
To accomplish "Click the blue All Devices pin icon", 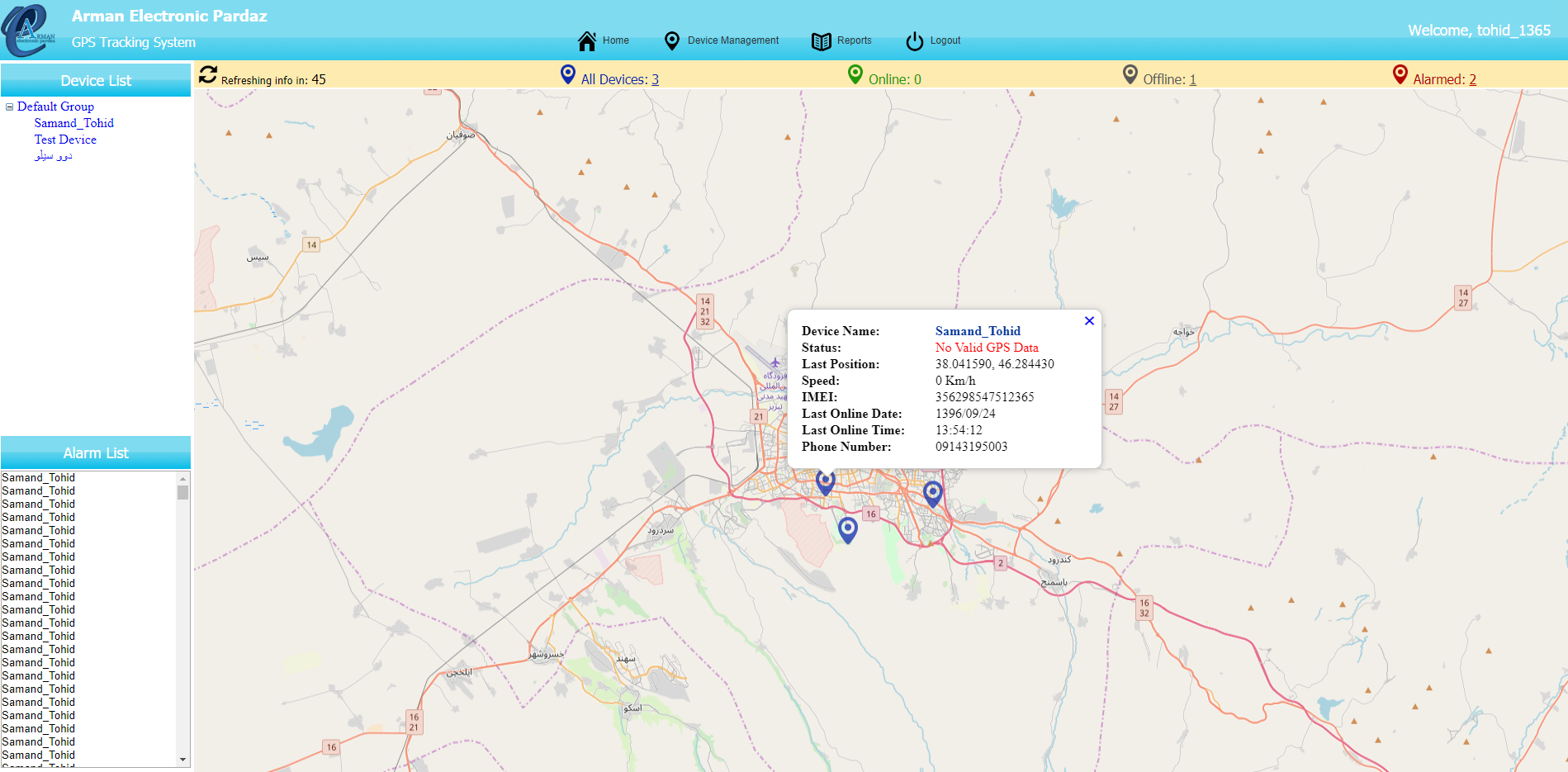I will click(568, 74).
